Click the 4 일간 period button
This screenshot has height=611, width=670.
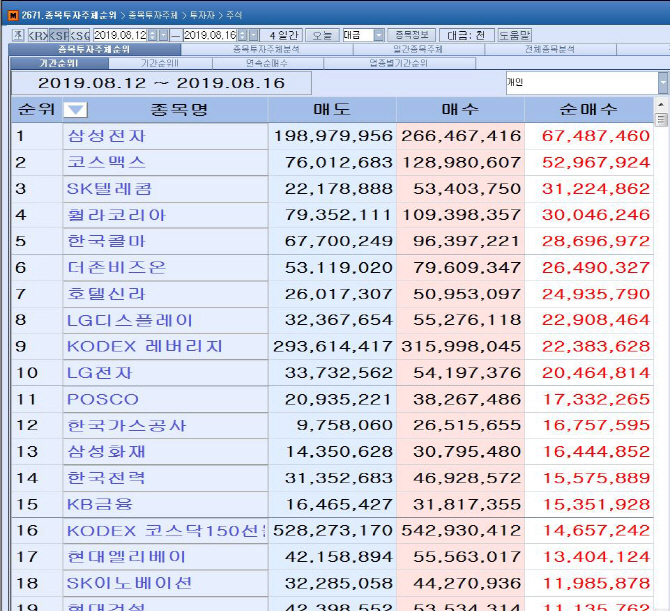pyautogui.click(x=282, y=35)
